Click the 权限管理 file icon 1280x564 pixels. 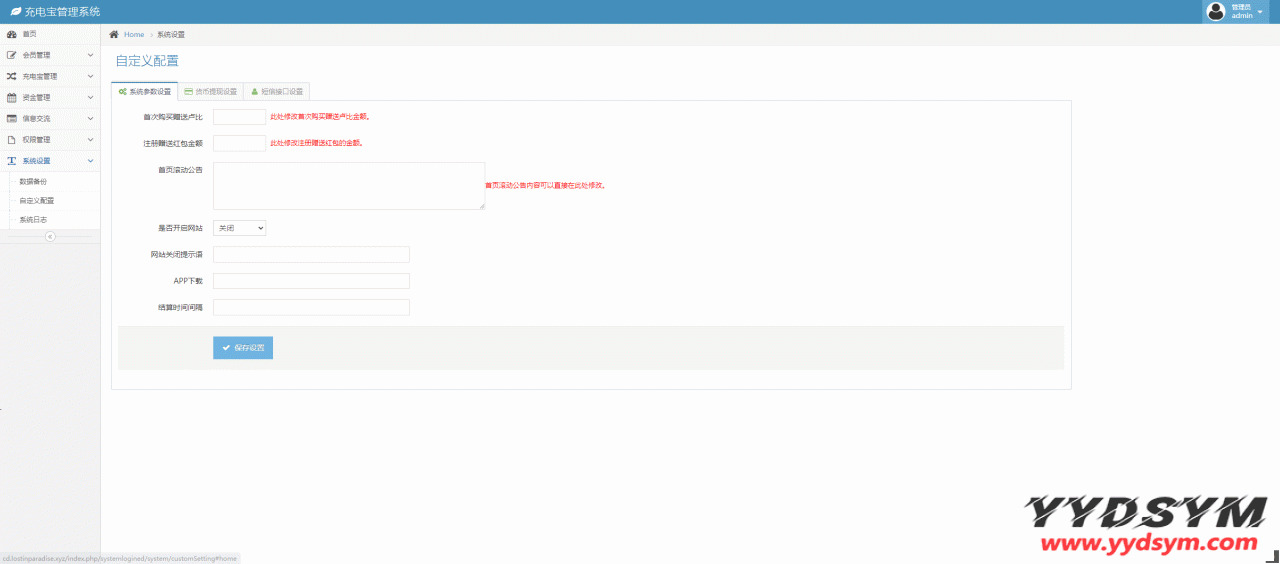point(12,139)
